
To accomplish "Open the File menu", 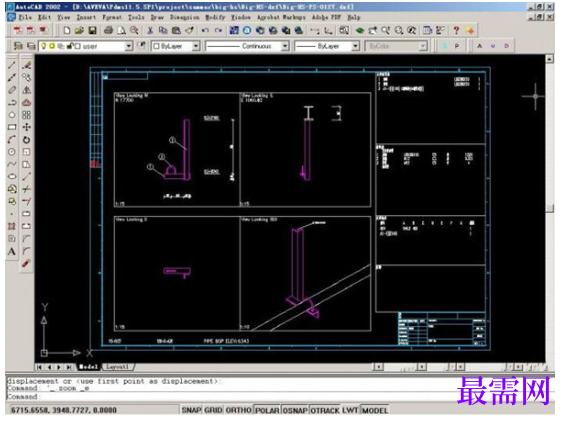I will click(x=25, y=17).
